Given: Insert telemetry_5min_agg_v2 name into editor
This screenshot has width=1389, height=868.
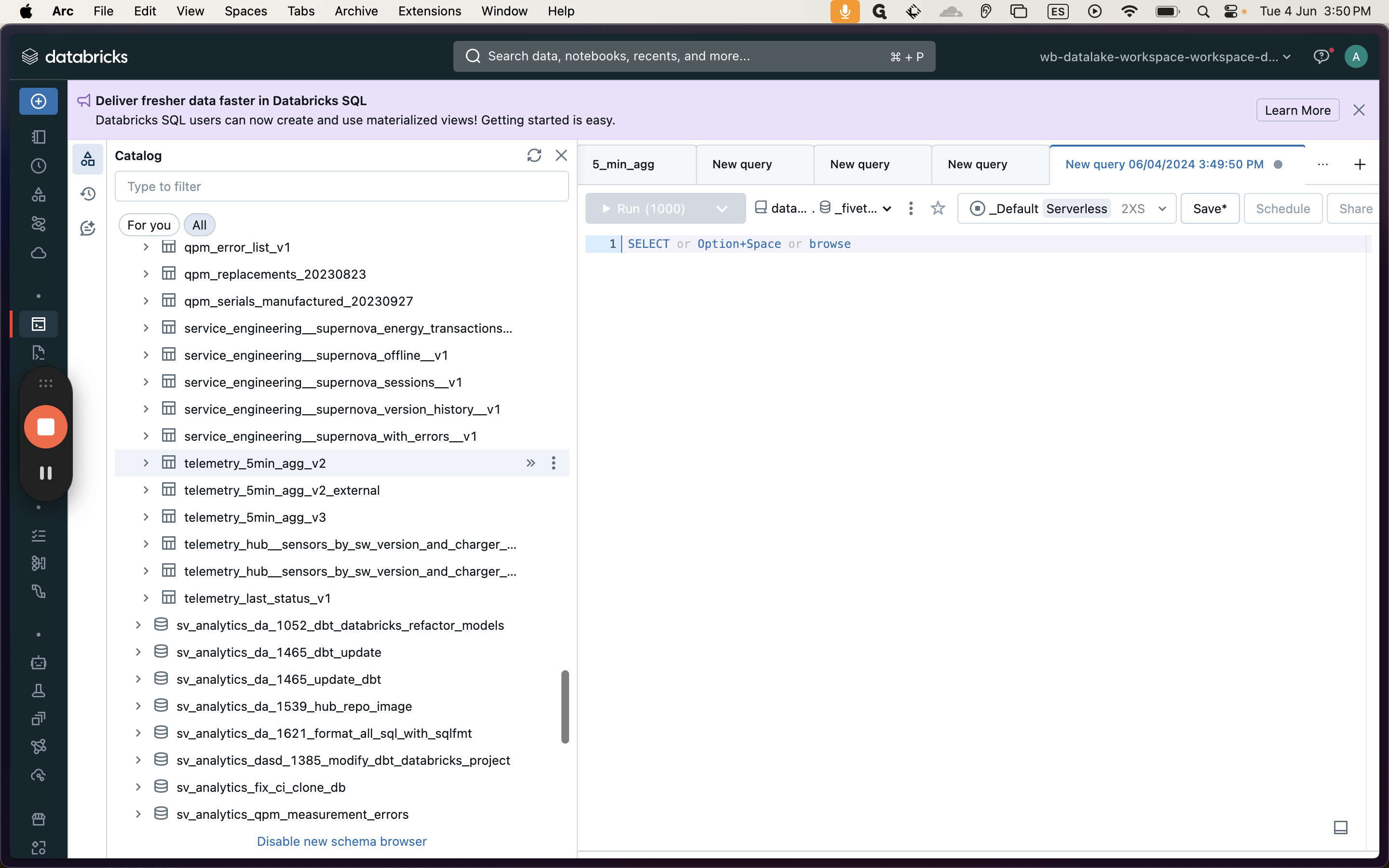Looking at the screenshot, I should coord(531,463).
